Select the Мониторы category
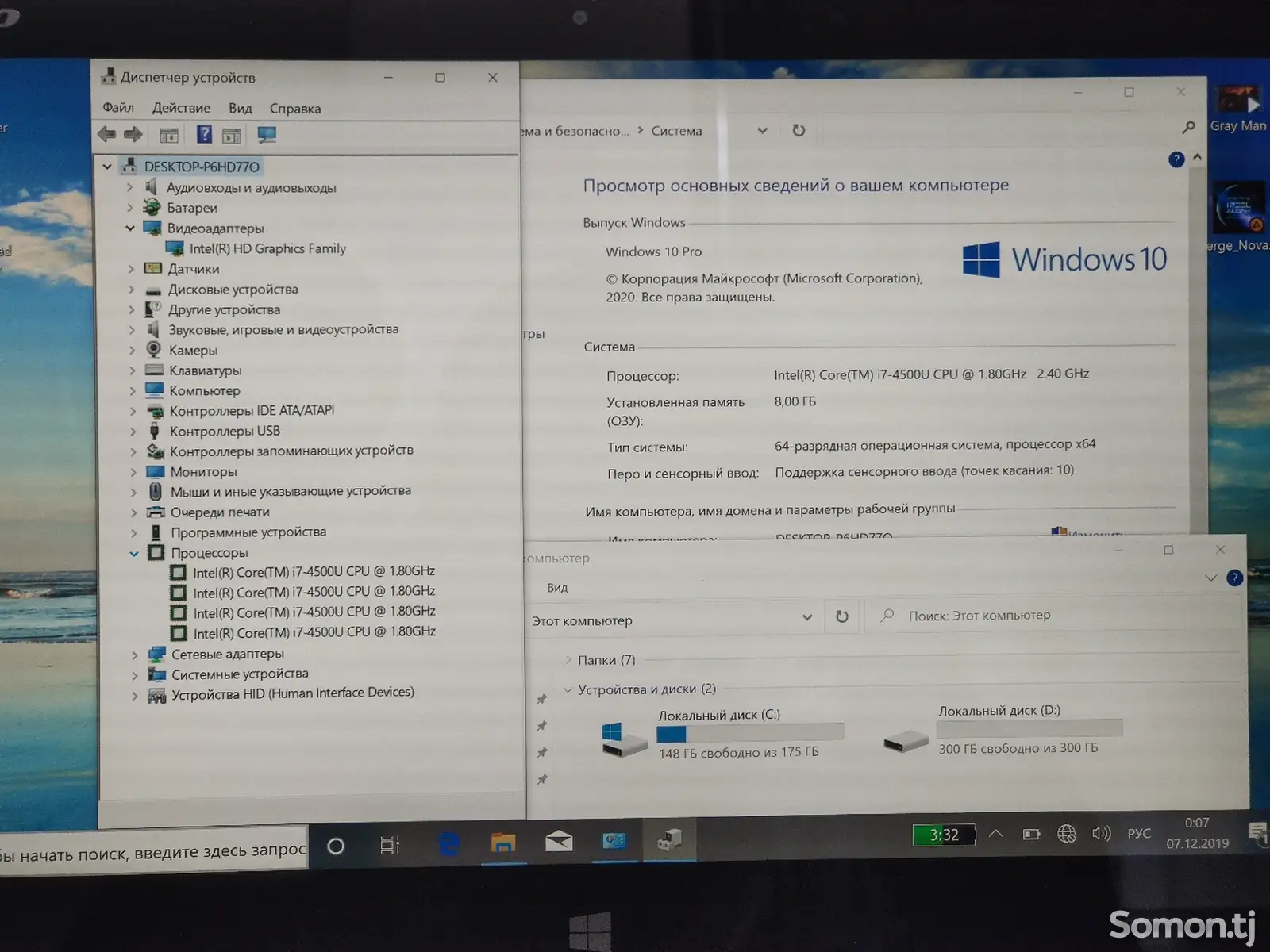 (x=203, y=472)
